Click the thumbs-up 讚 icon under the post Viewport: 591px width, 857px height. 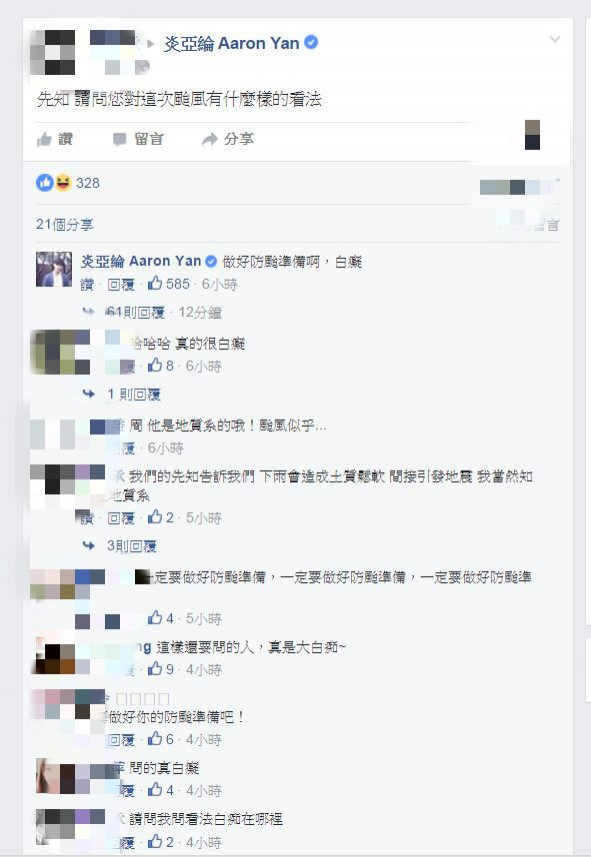(x=44, y=140)
